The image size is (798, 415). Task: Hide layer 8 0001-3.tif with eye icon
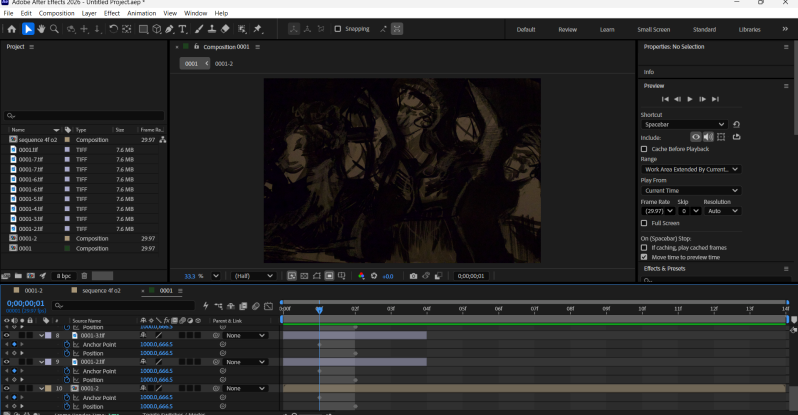pos(7,336)
